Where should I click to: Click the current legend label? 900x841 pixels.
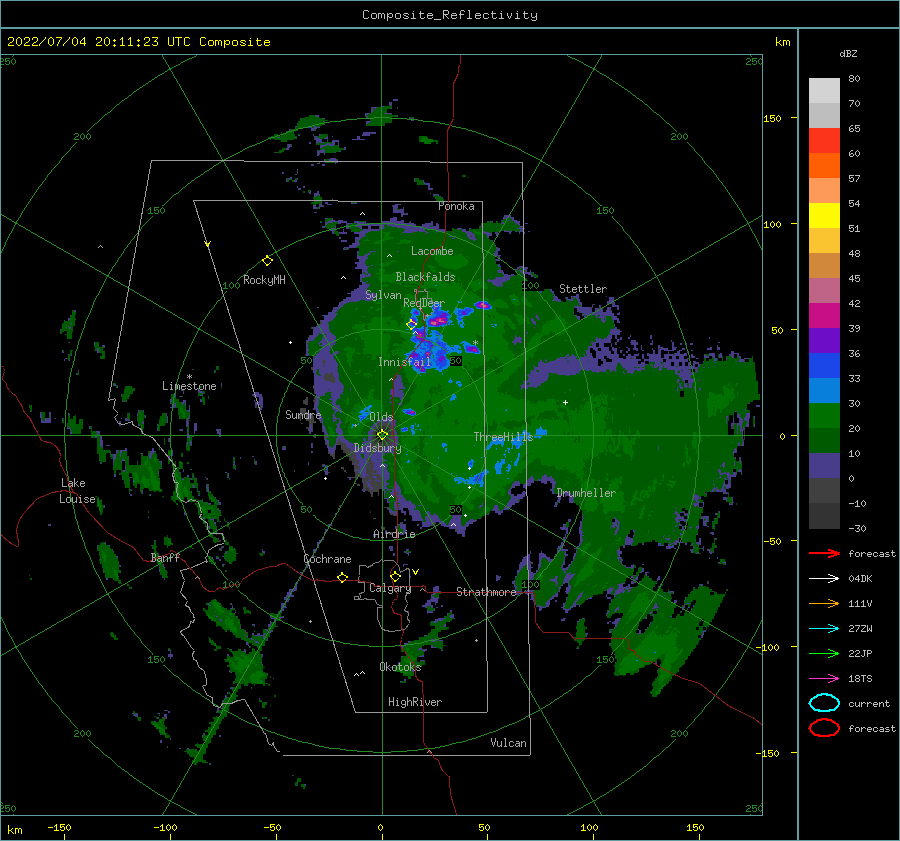click(869, 703)
